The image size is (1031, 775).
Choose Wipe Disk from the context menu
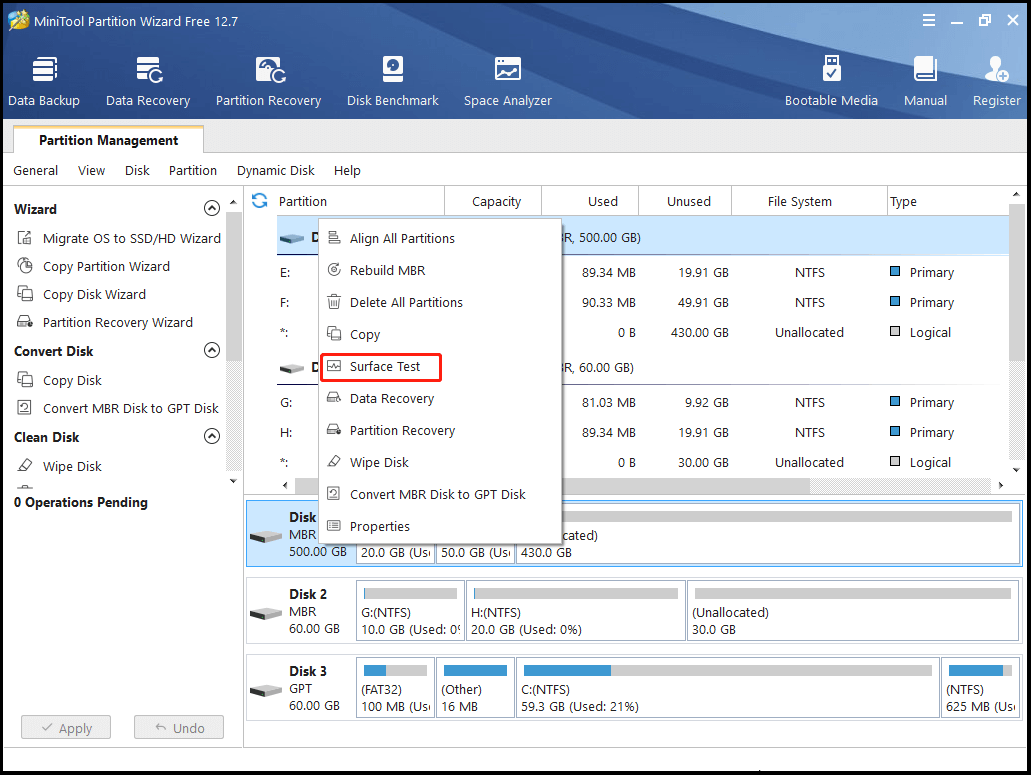click(441, 462)
